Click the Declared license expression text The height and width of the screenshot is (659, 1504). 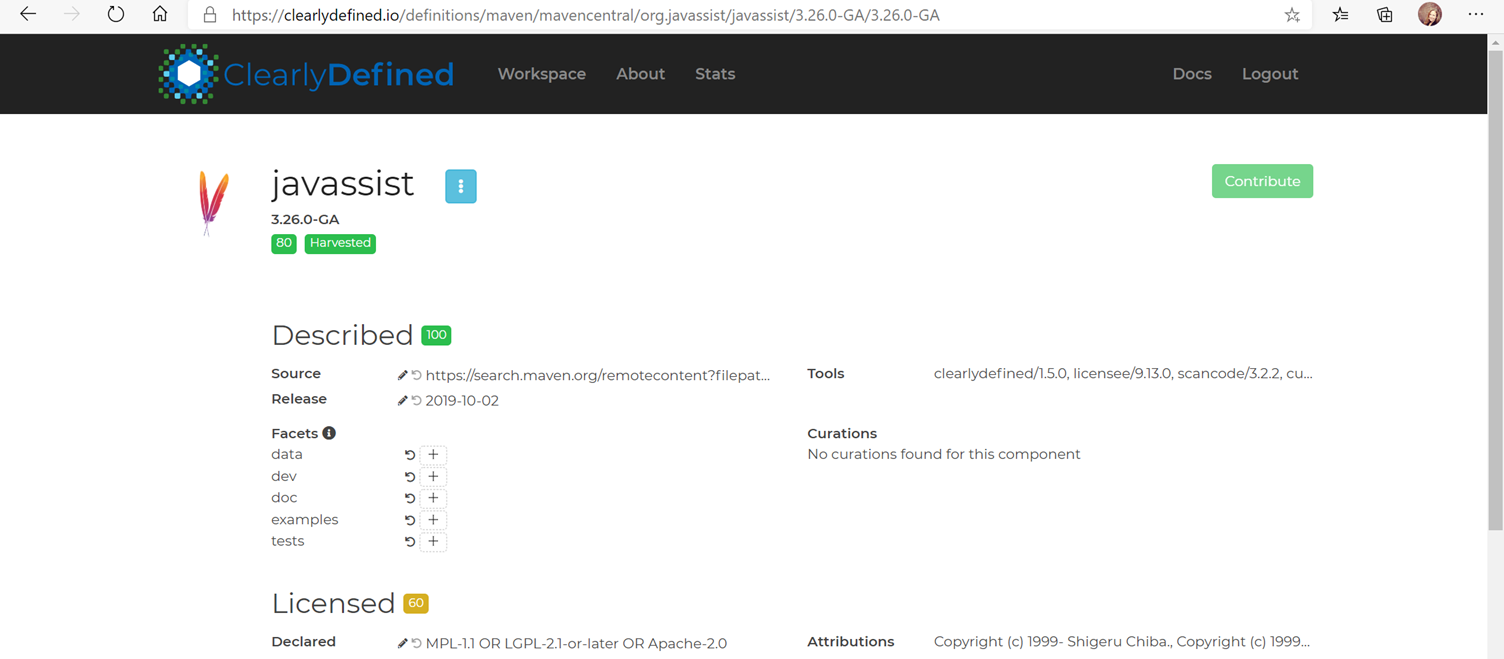coord(576,643)
